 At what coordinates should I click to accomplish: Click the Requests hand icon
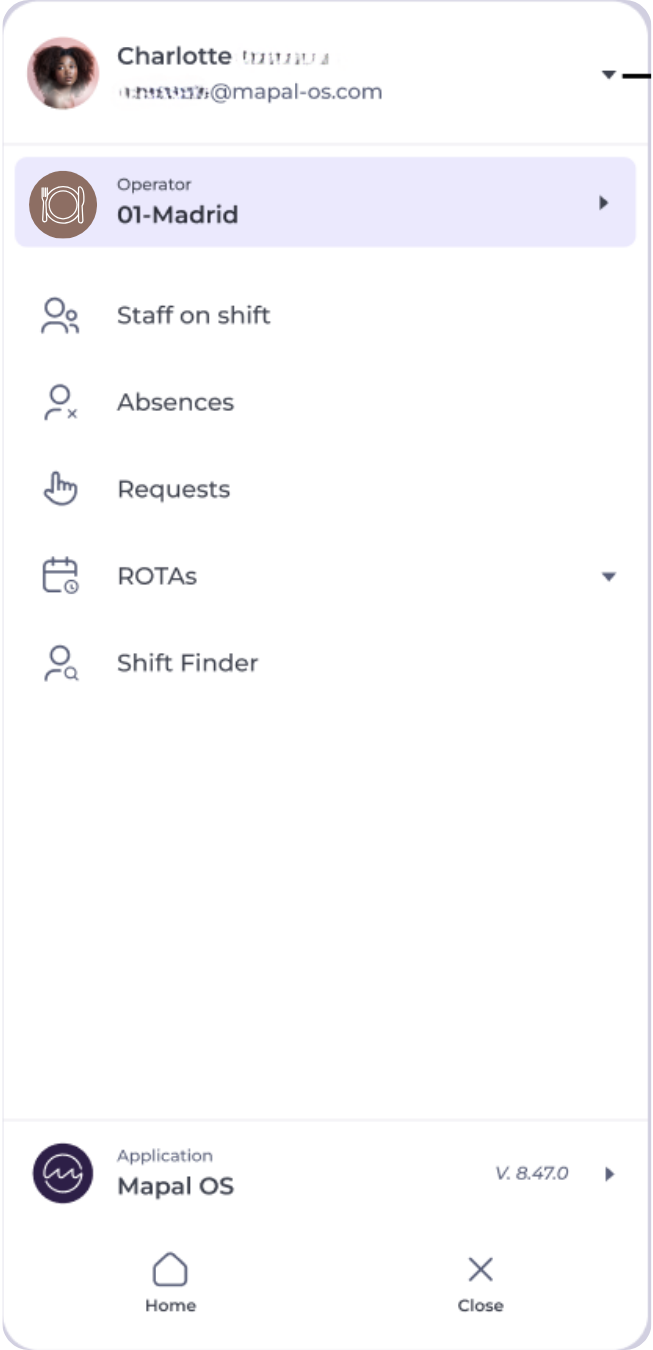(x=60, y=489)
